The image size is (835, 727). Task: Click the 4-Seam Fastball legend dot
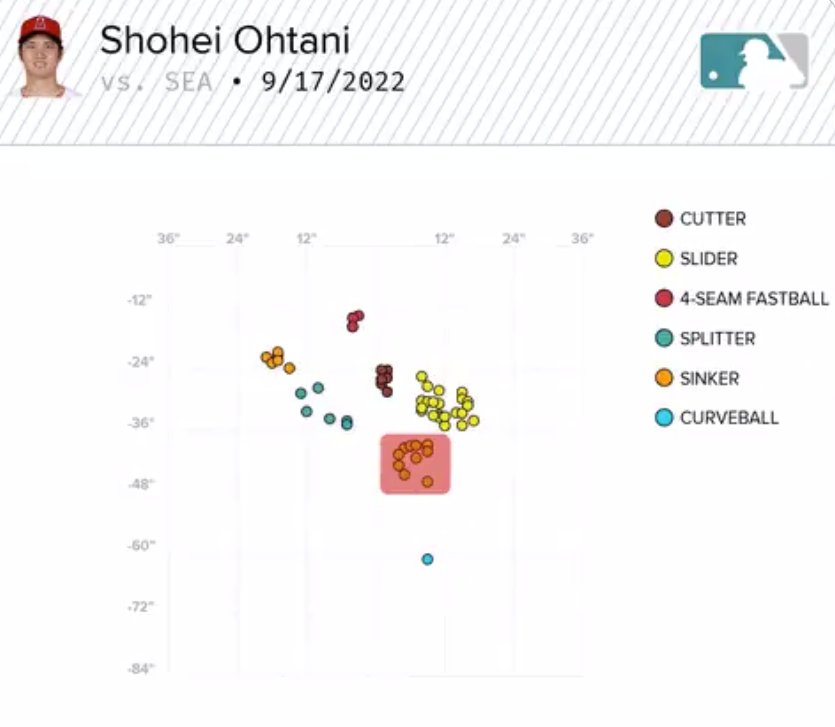pos(664,298)
